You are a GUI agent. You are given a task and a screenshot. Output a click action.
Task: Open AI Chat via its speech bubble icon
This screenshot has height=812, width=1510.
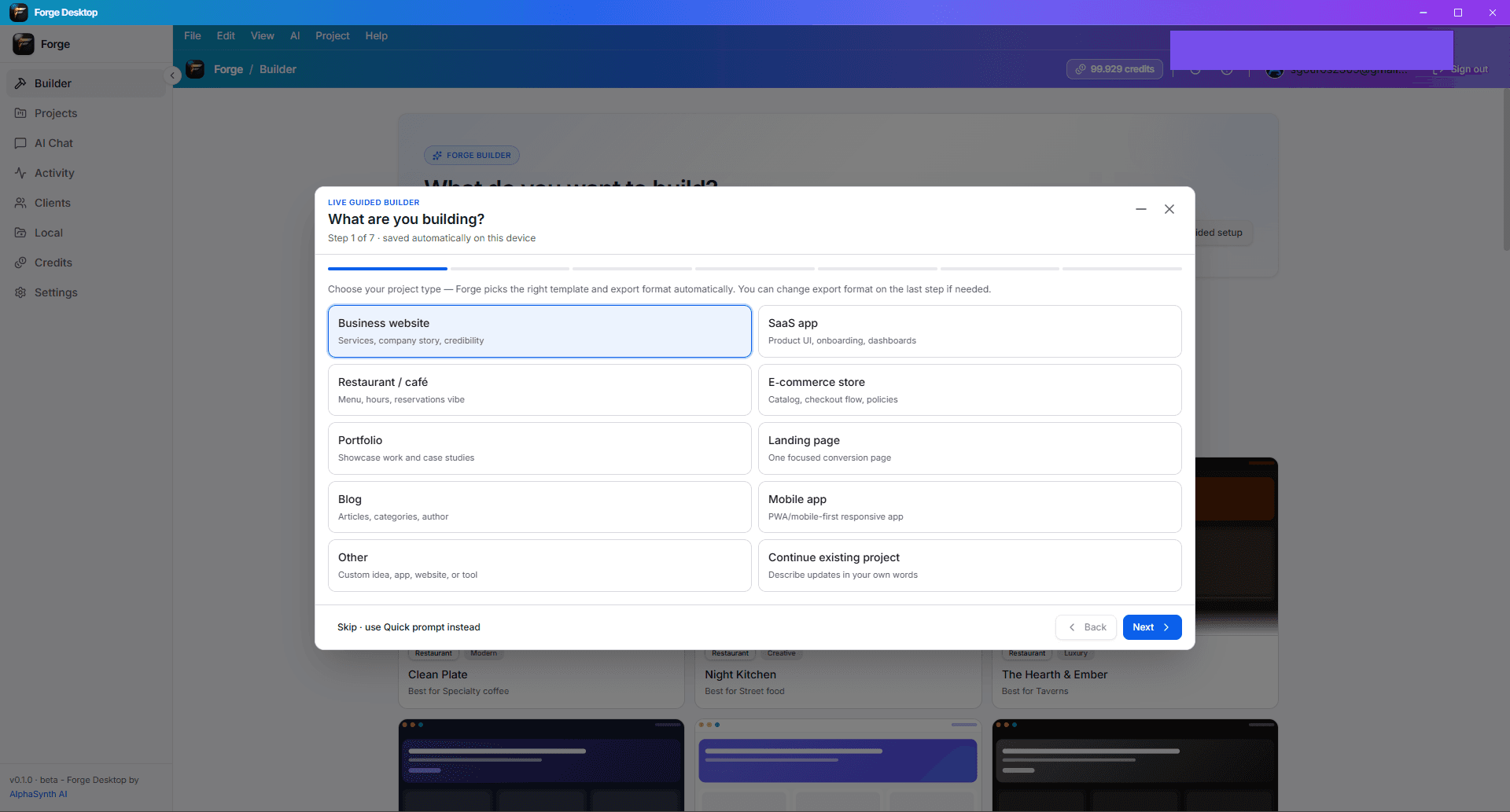(x=20, y=143)
